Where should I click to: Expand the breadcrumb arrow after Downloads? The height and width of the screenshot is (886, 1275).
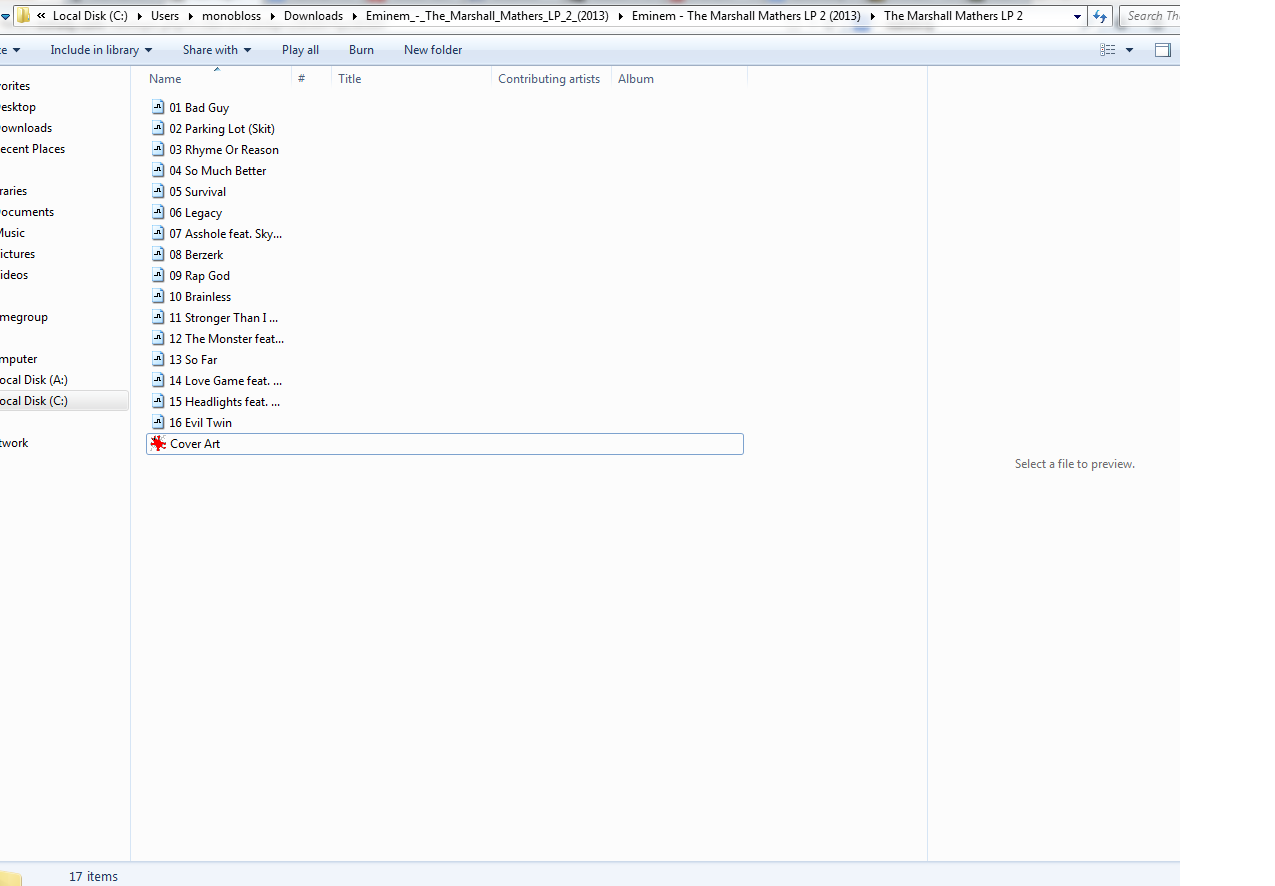355,16
